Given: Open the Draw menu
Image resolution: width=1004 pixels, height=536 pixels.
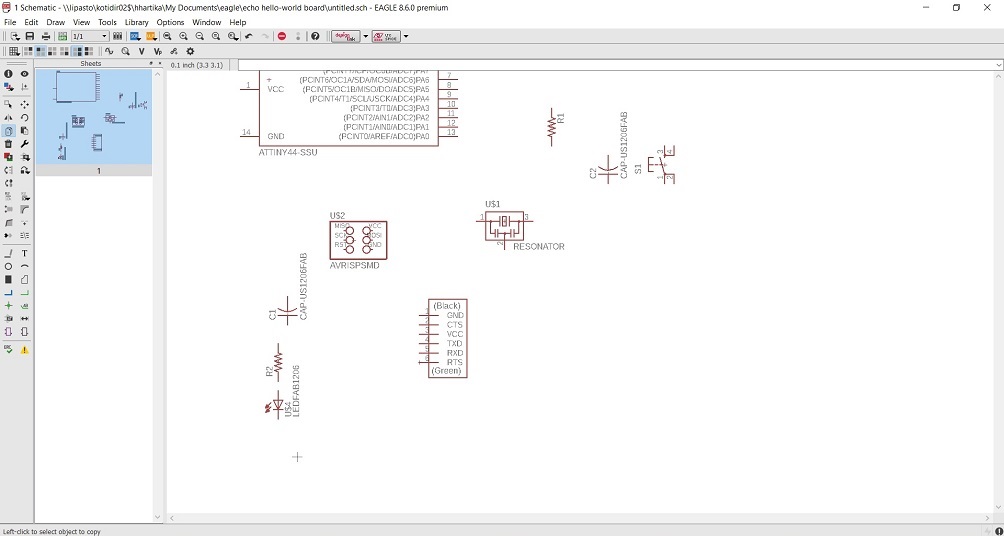Looking at the screenshot, I should point(56,22).
